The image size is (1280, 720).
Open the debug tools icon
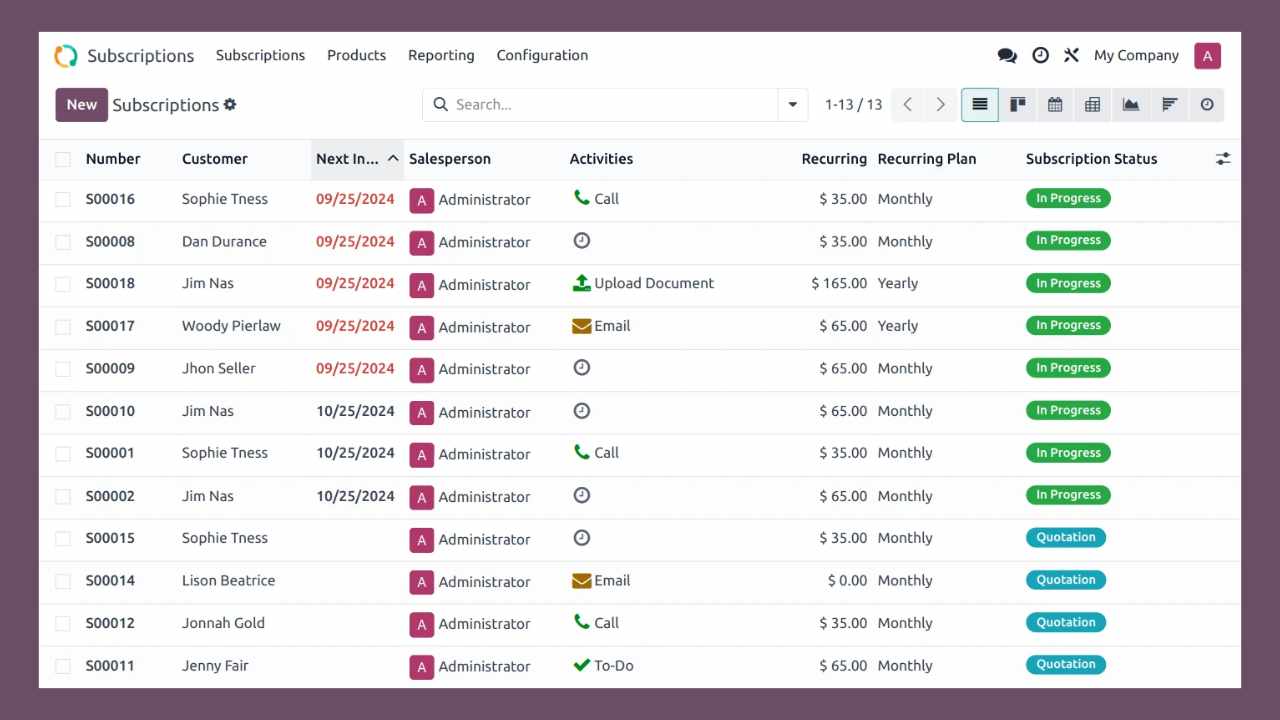(x=1071, y=56)
